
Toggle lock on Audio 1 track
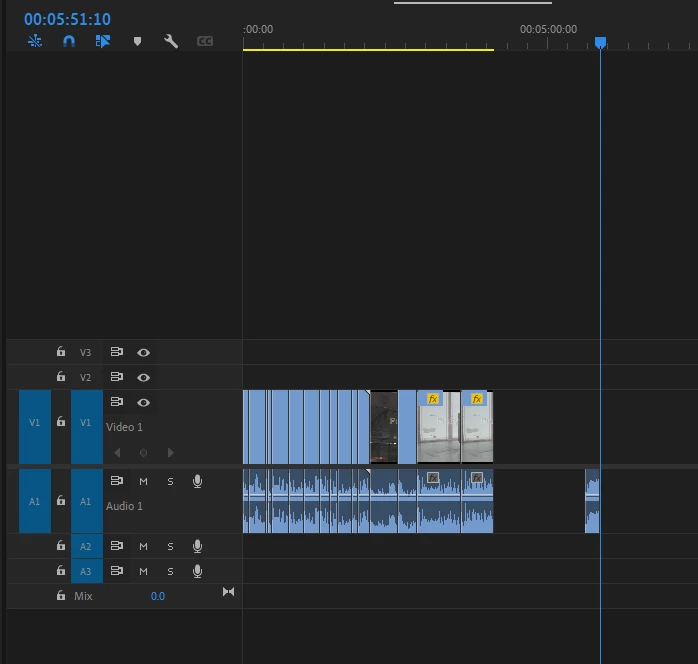(61, 501)
